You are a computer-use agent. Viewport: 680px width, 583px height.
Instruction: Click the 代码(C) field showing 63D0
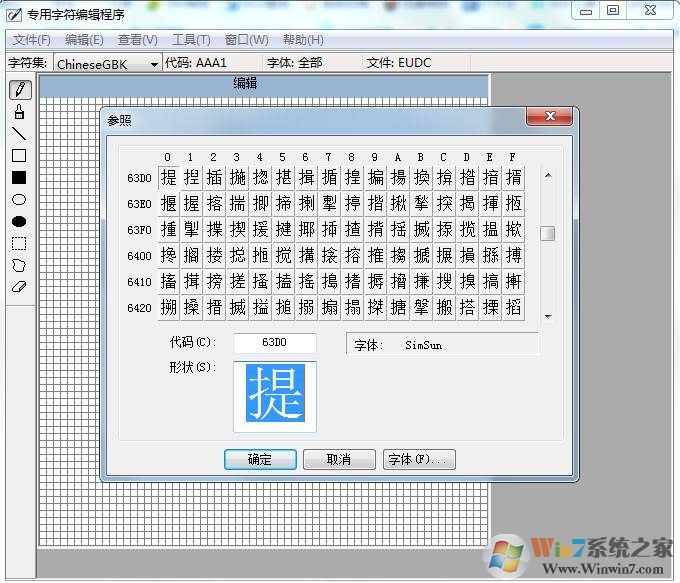coord(274,343)
